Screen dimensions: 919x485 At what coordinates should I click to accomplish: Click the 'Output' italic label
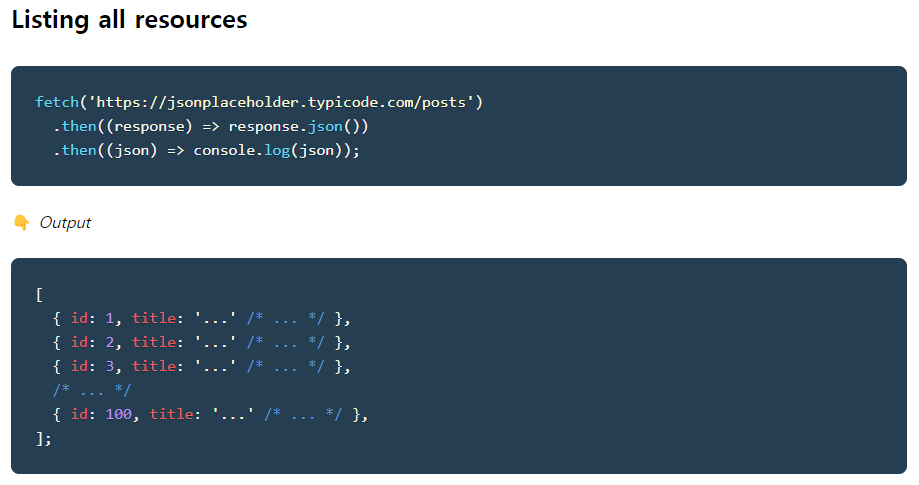click(65, 223)
